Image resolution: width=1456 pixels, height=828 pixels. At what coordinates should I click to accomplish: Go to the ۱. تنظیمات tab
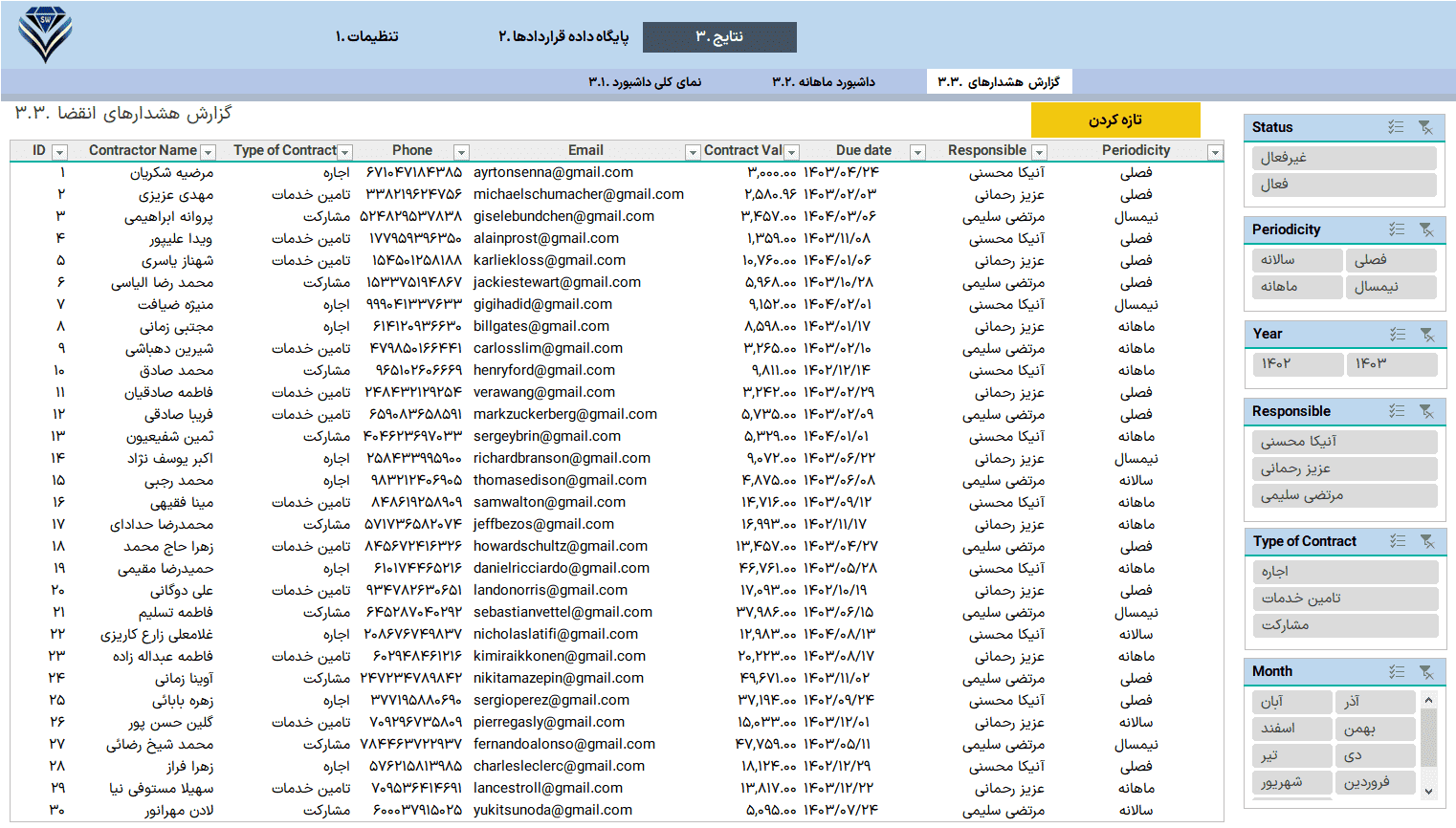(367, 36)
